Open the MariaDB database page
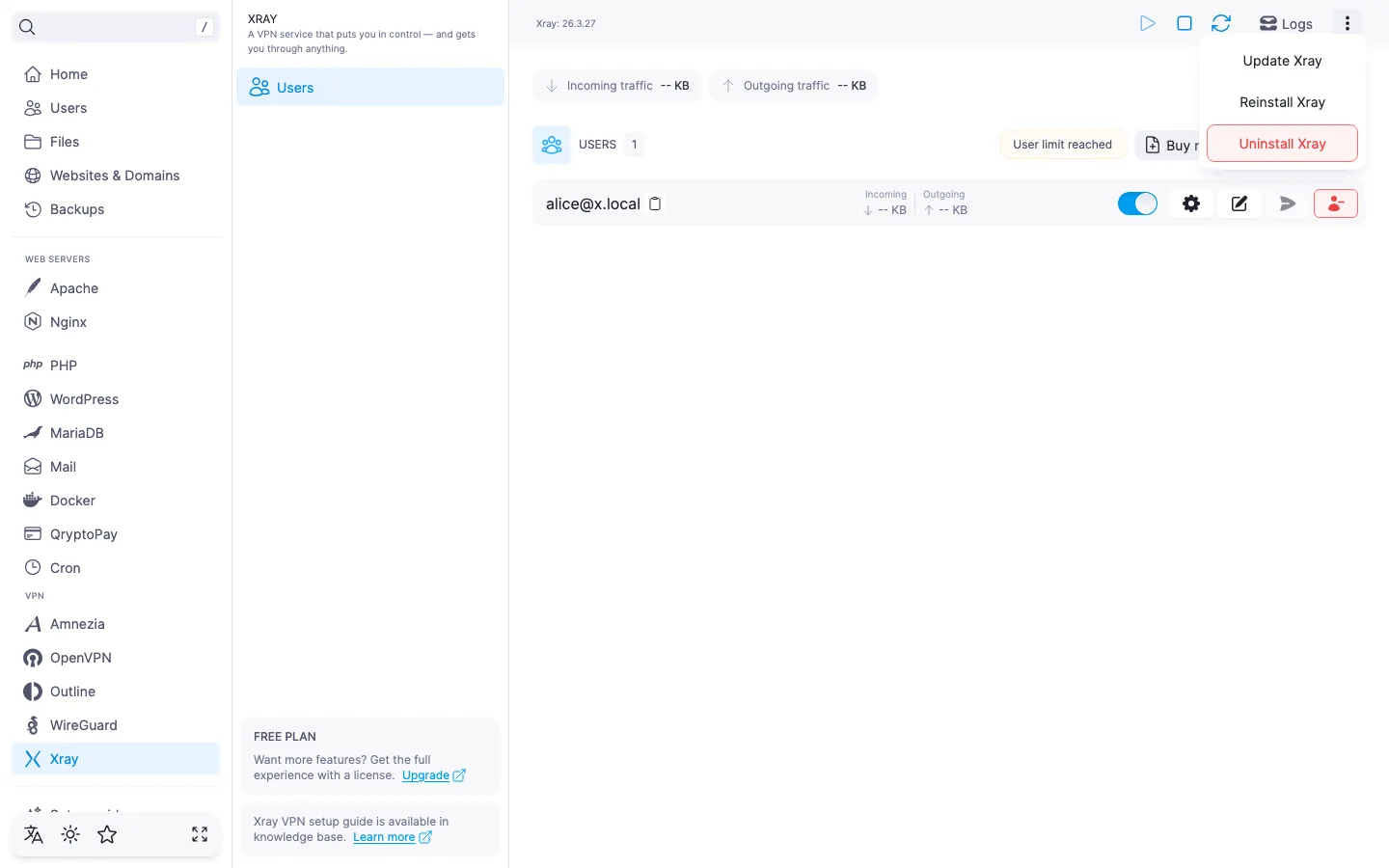The width and height of the screenshot is (1389, 868). click(x=116, y=433)
